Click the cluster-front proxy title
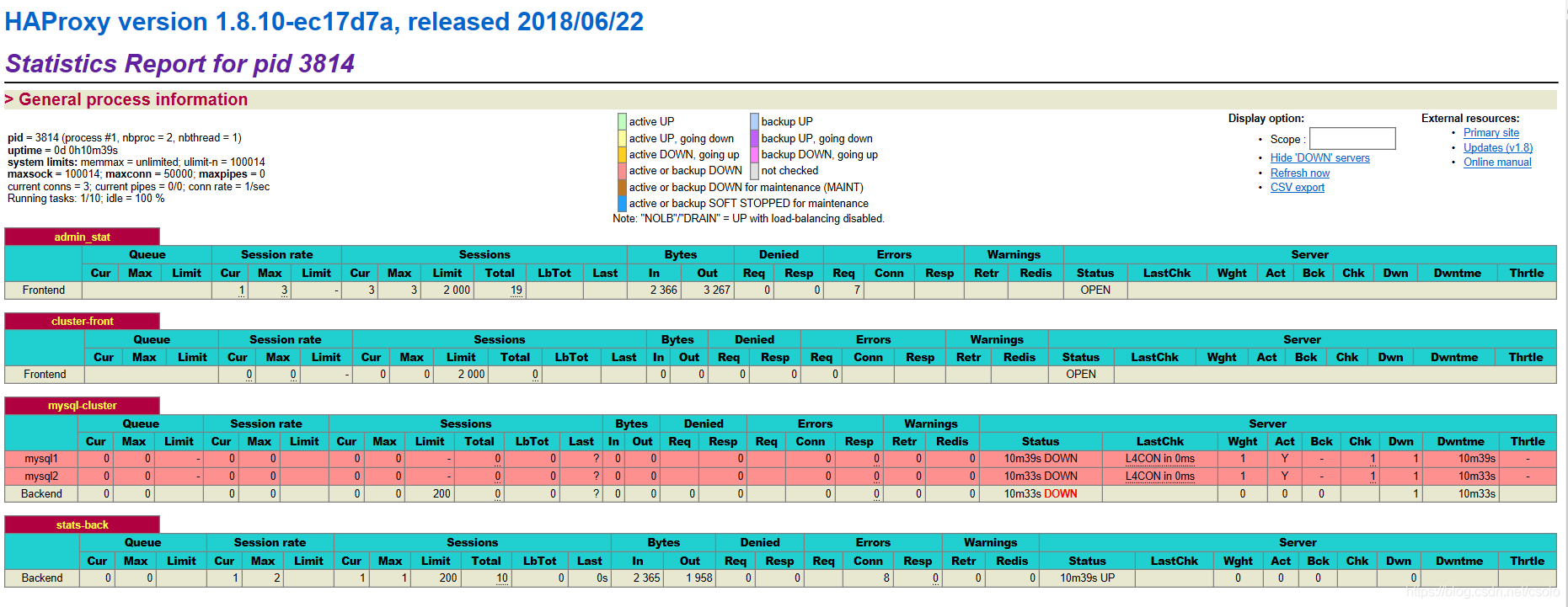The height and width of the screenshot is (607, 1568). (x=82, y=321)
